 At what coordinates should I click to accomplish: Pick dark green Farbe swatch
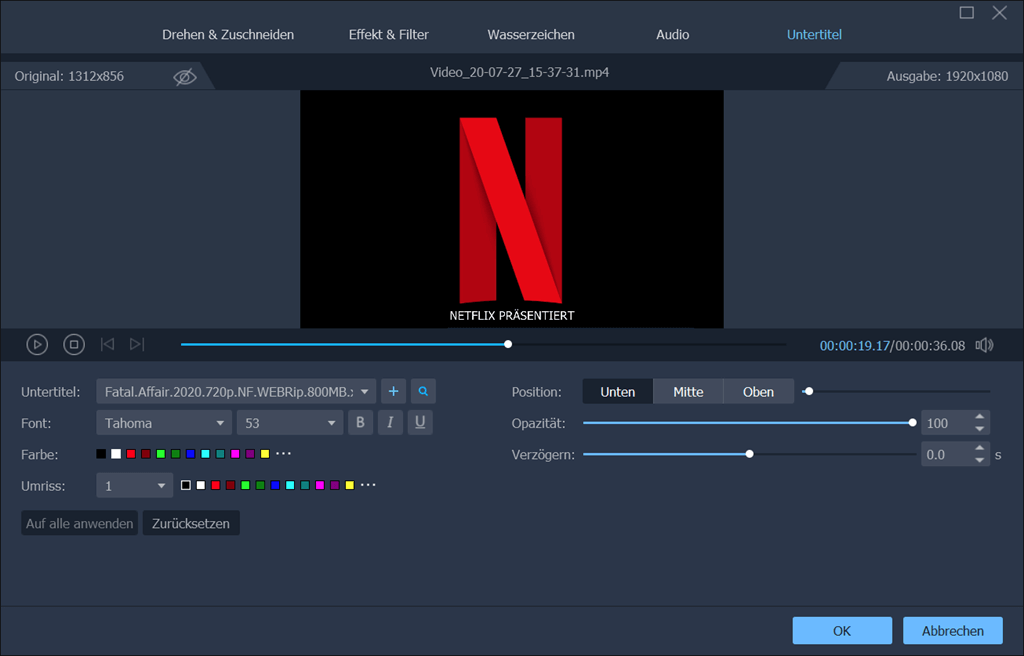coord(176,454)
